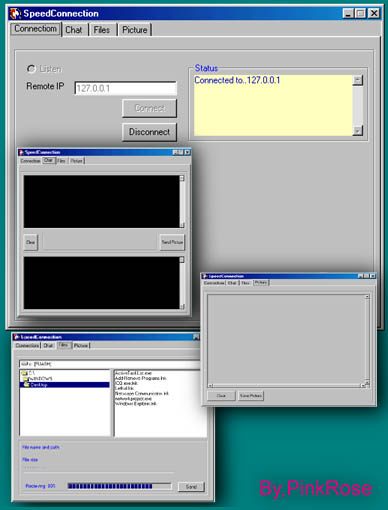This screenshot has height=510, width=388.
Task: Switch to the Files tab in main window
Action: click(x=102, y=30)
